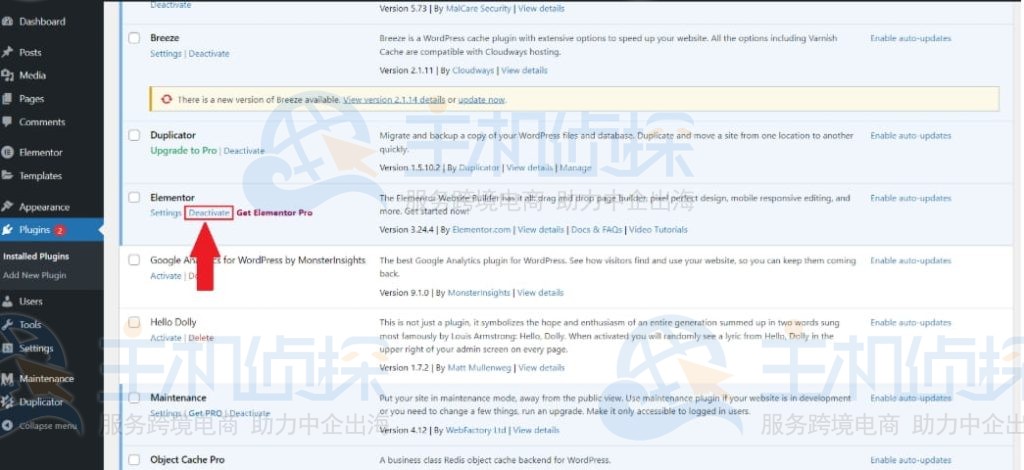Viewport: 1024px width, 470px height.
Task: Open Elementor plugin Settings link
Action: (x=165, y=213)
